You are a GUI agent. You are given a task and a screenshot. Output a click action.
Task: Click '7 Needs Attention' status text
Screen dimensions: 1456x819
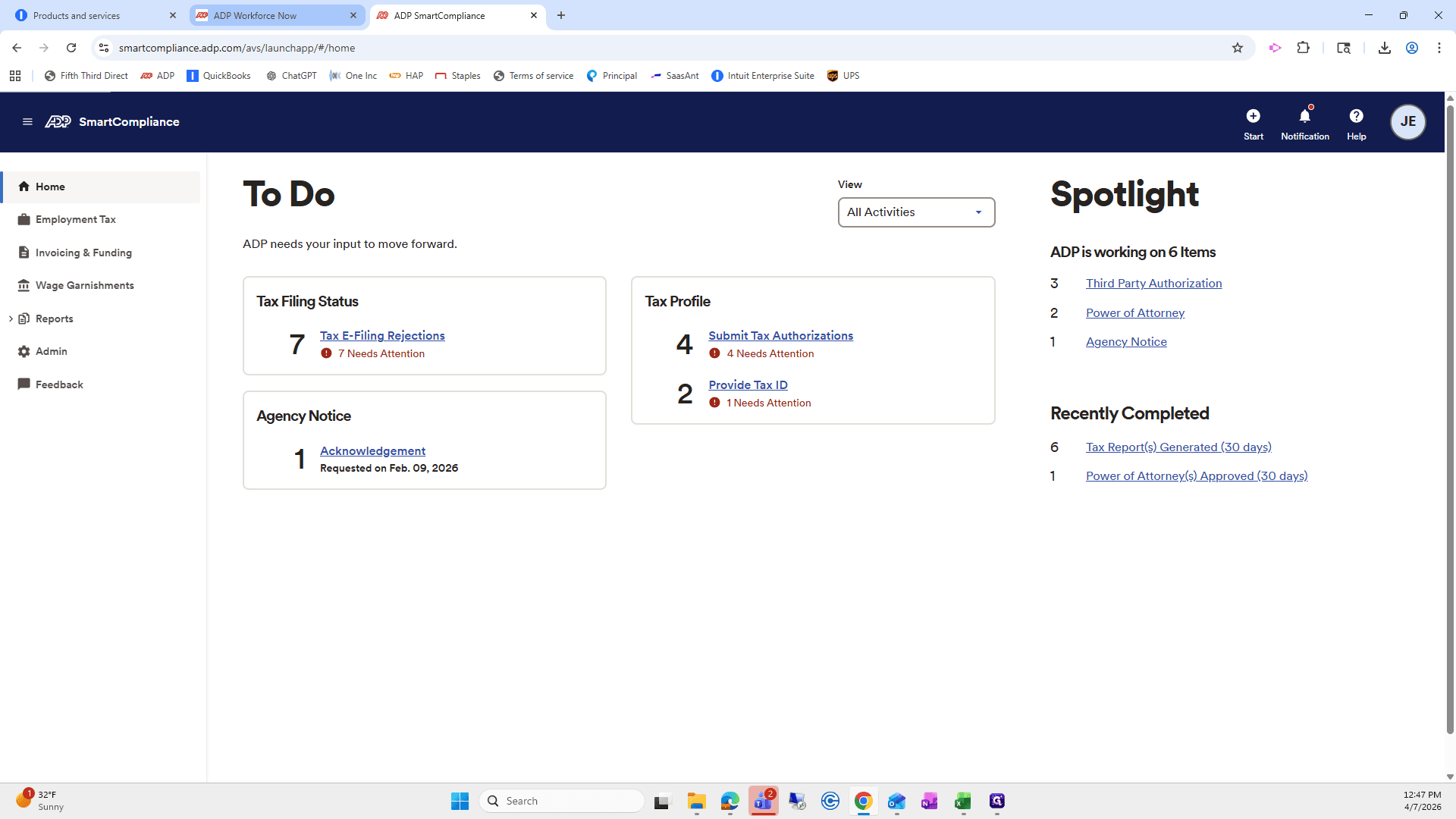(381, 353)
